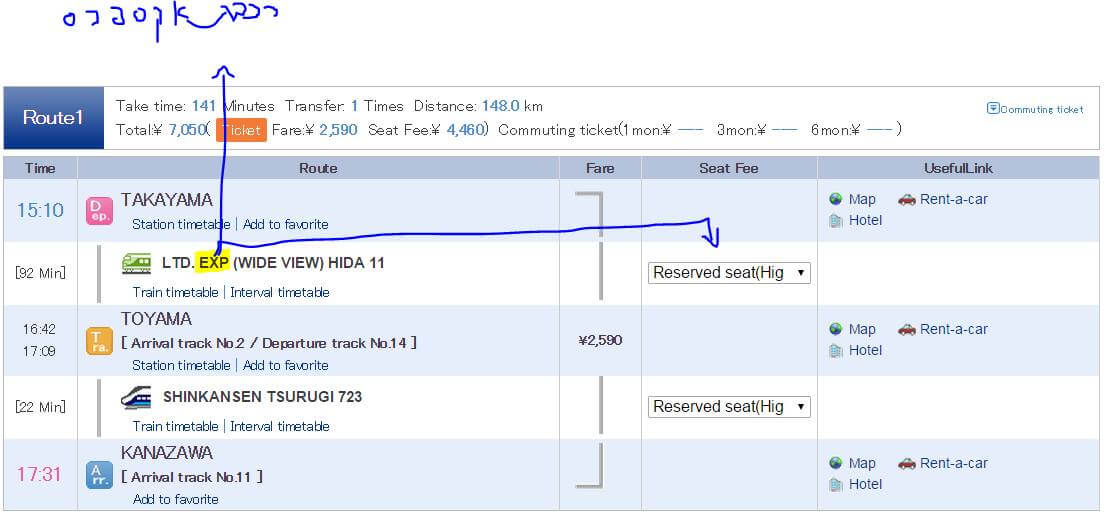Add Kanazawa to favorites
Viewport: 1108px width, 517px height.
click(x=175, y=499)
